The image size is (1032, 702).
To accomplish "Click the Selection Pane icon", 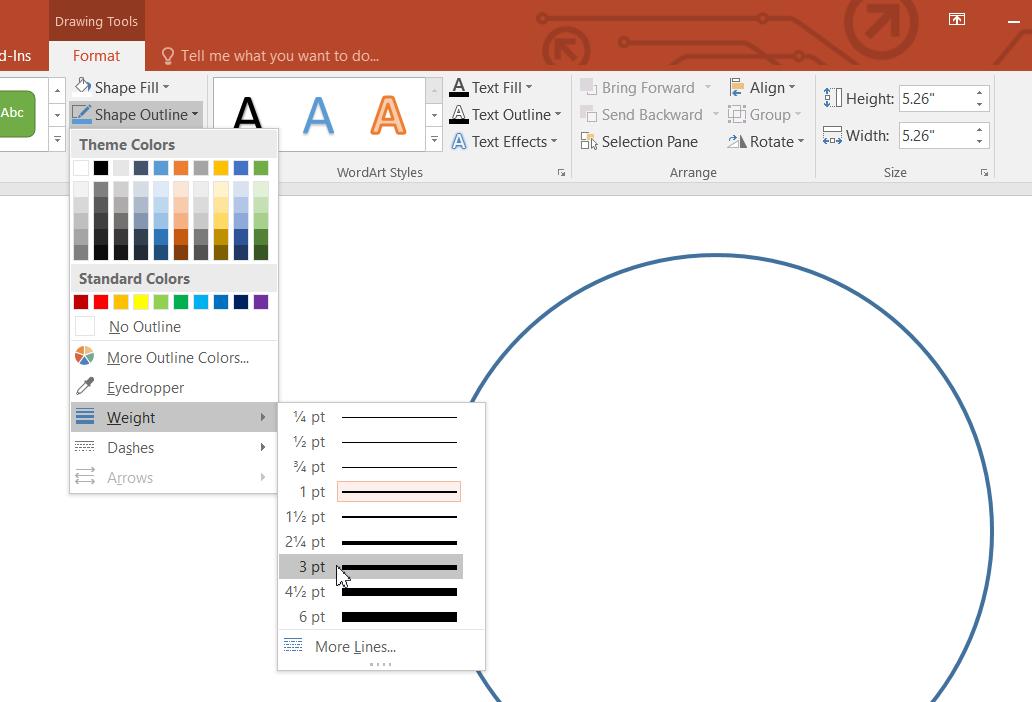I will point(588,142).
